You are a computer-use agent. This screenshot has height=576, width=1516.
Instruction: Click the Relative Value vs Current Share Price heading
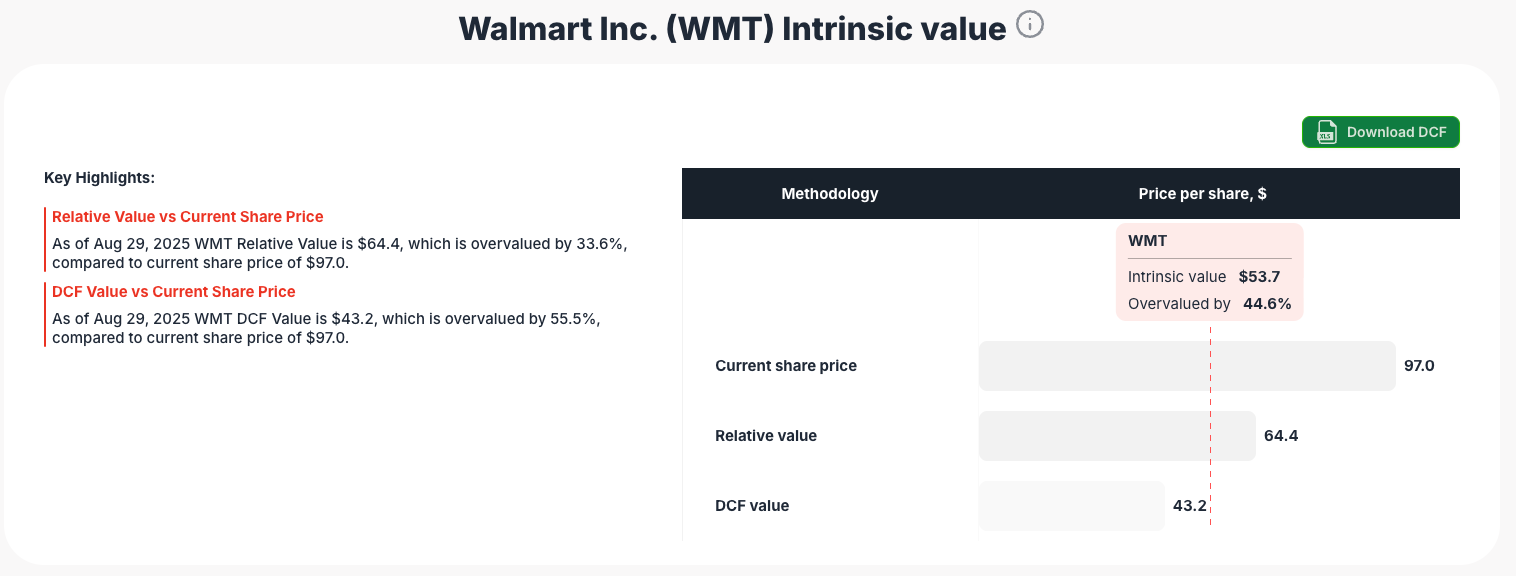[x=187, y=216]
